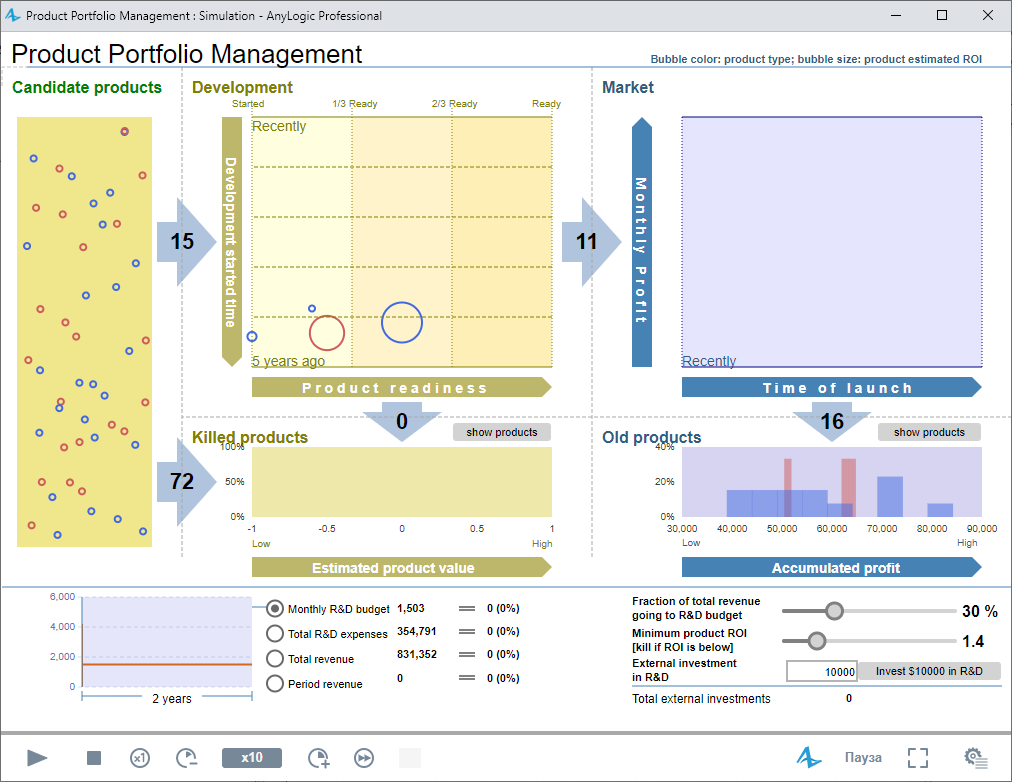Viewport: 1012px width, 782px height.
Task: Click the arrow showing 11 products to market
Action: [x=591, y=241]
